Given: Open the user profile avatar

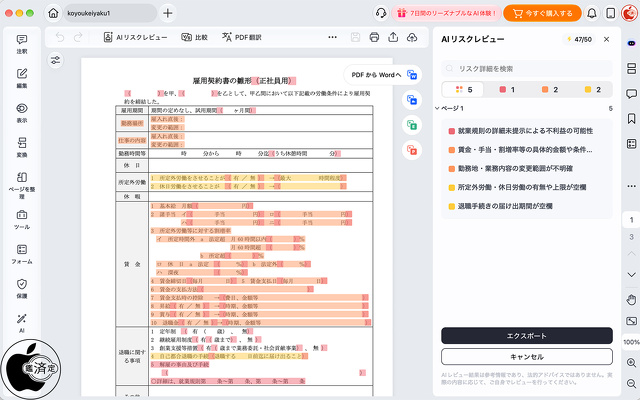Looking at the screenshot, I should [x=630, y=13].
